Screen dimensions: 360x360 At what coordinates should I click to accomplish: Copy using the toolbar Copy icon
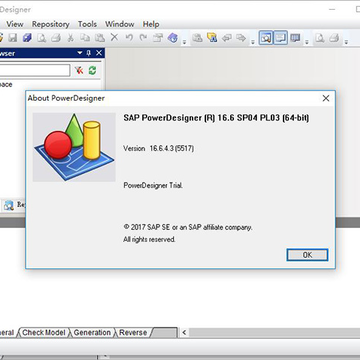[x=85, y=38]
